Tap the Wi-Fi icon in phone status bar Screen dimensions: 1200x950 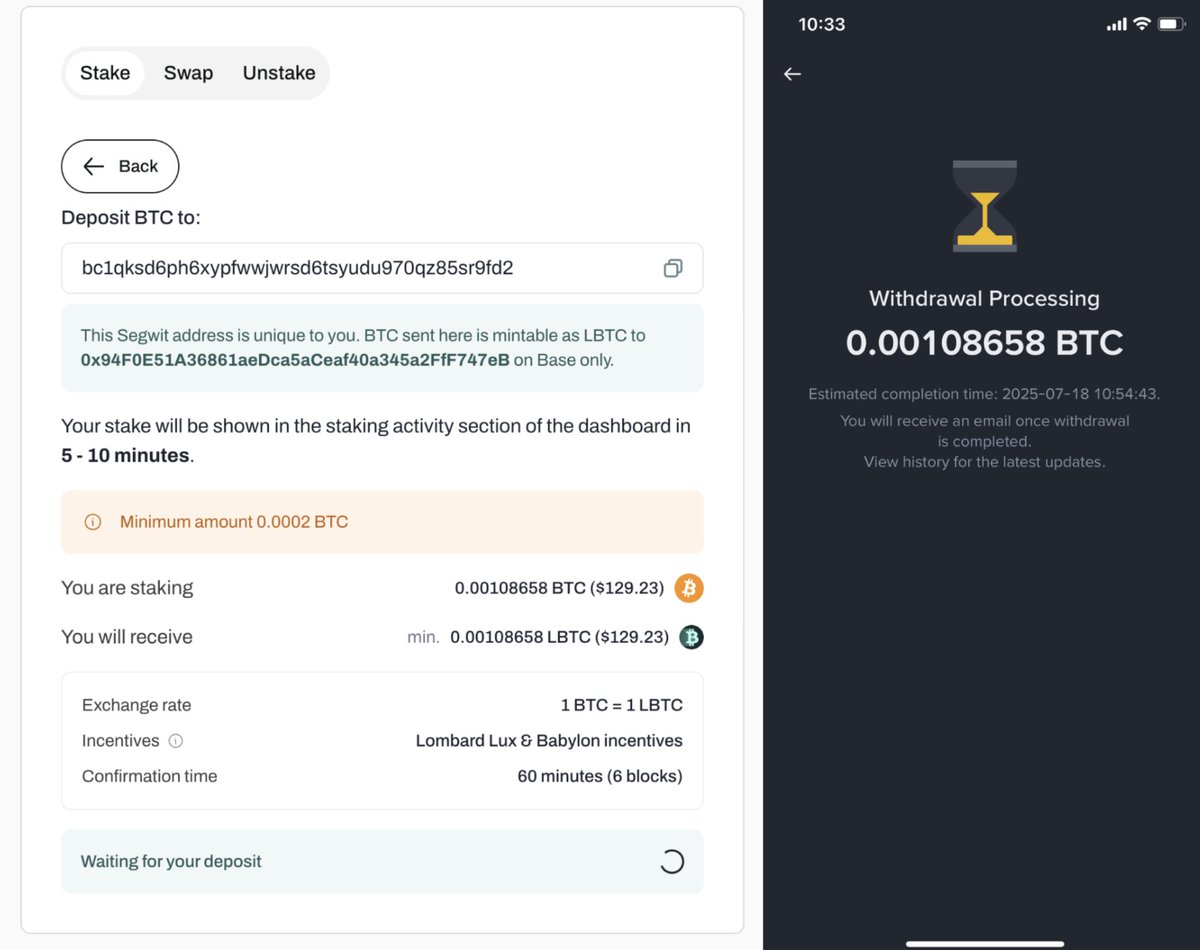[x=1141, y=24]
